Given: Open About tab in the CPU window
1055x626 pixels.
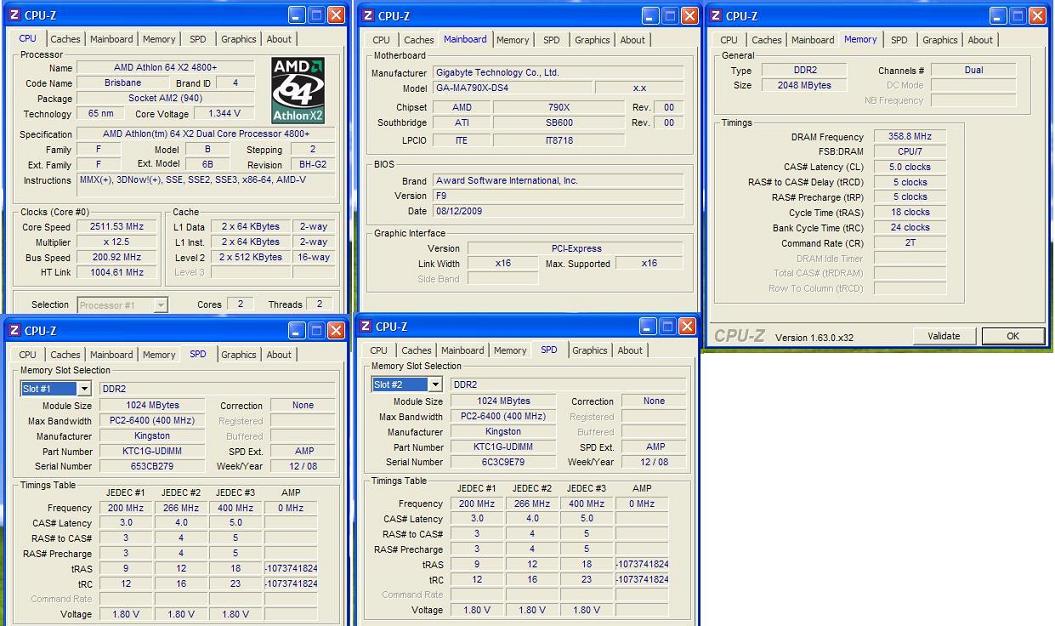Looking at the screenshot, I should 279,39.
